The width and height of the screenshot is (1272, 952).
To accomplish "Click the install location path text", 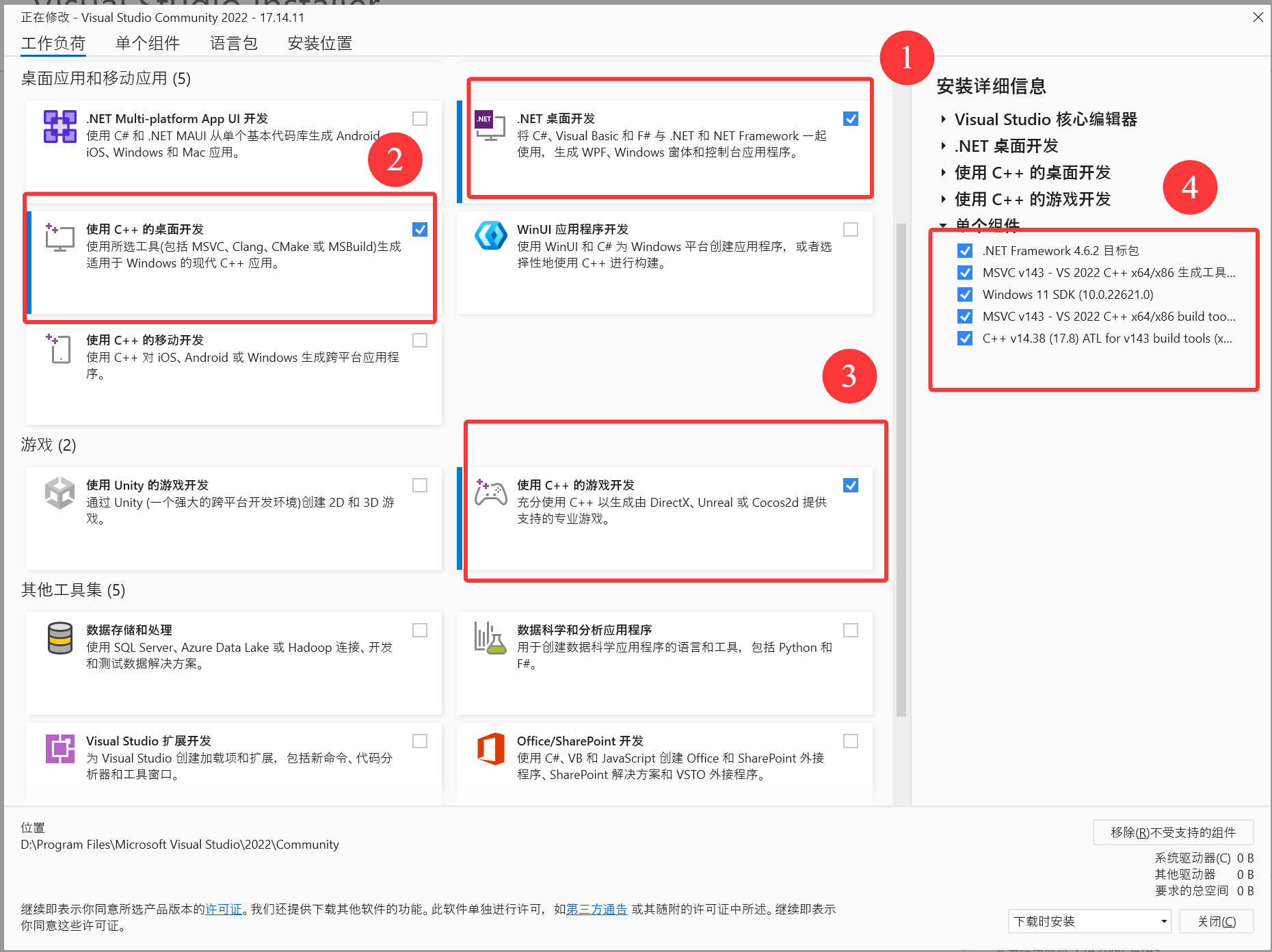I will pyautogui.click(x=180, y=845).
